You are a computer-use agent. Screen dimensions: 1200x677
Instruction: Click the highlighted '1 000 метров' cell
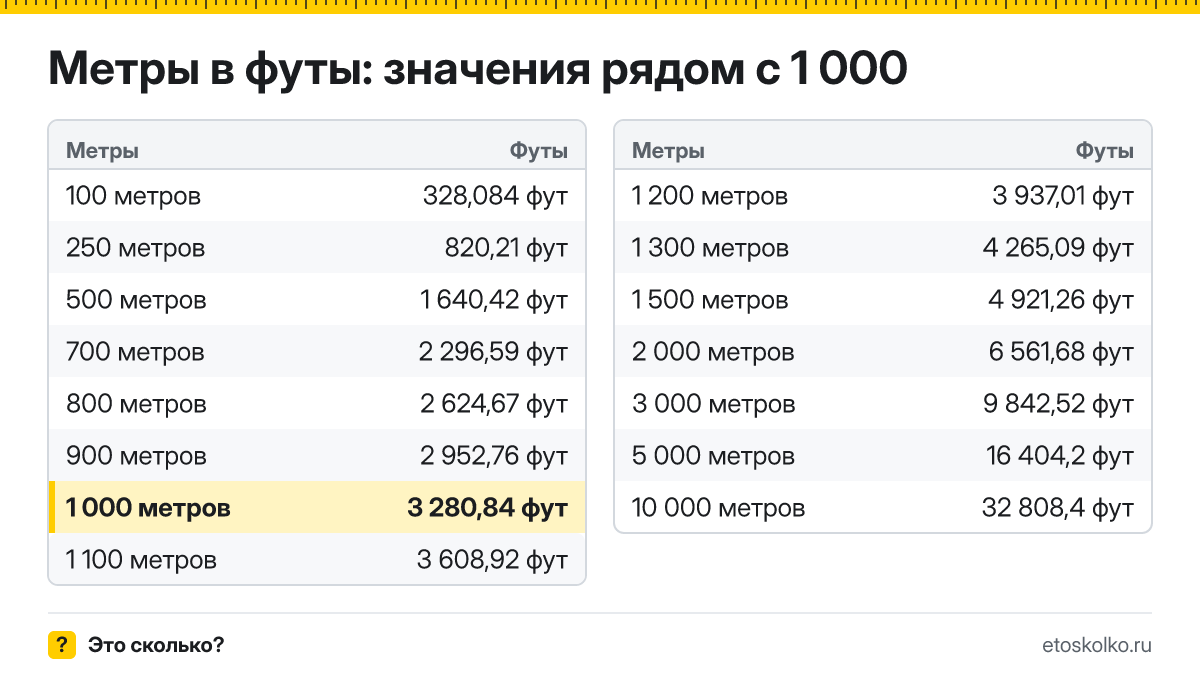pos(148,508)
